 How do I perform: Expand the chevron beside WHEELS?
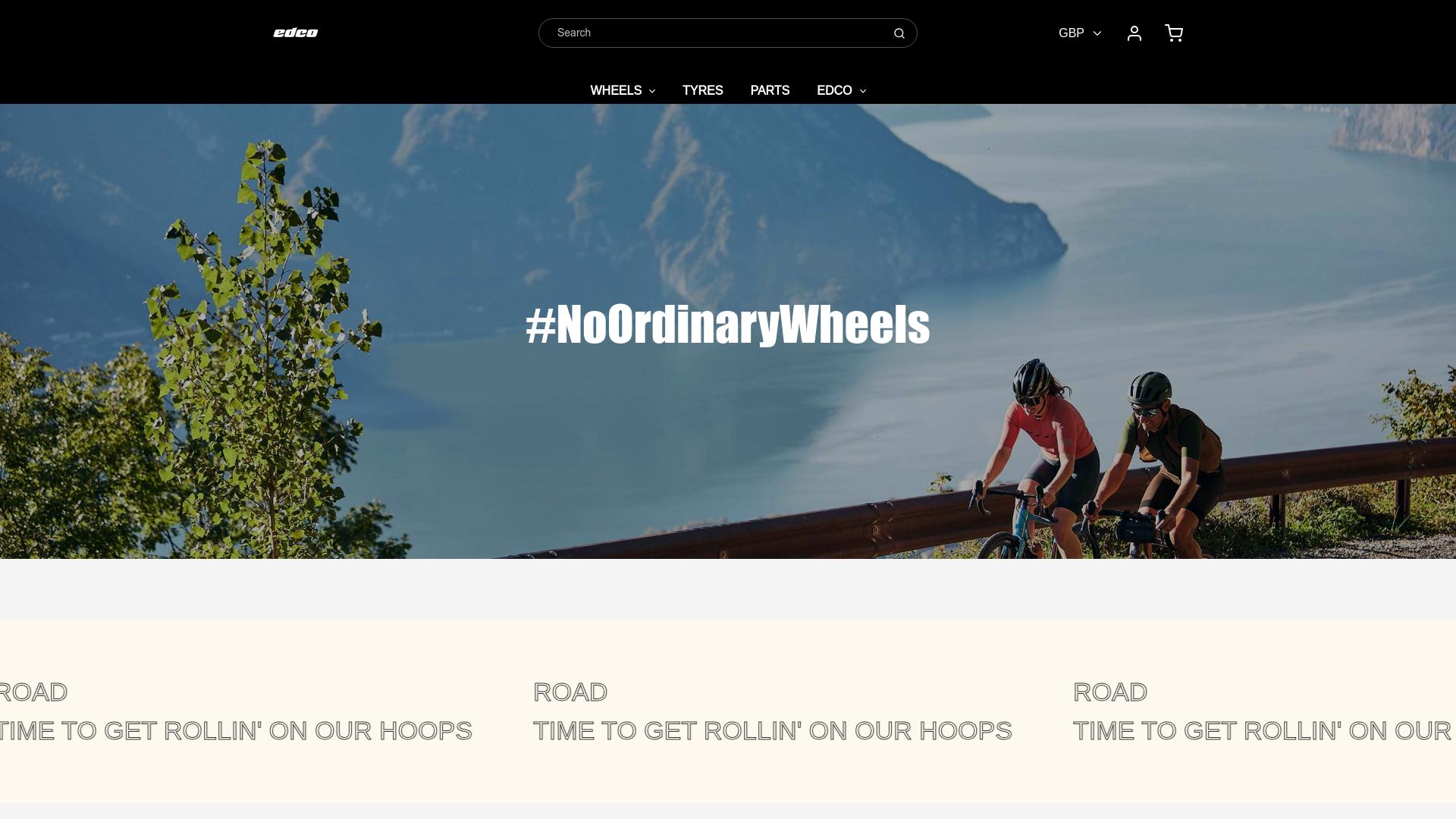[x=652, y=91]
